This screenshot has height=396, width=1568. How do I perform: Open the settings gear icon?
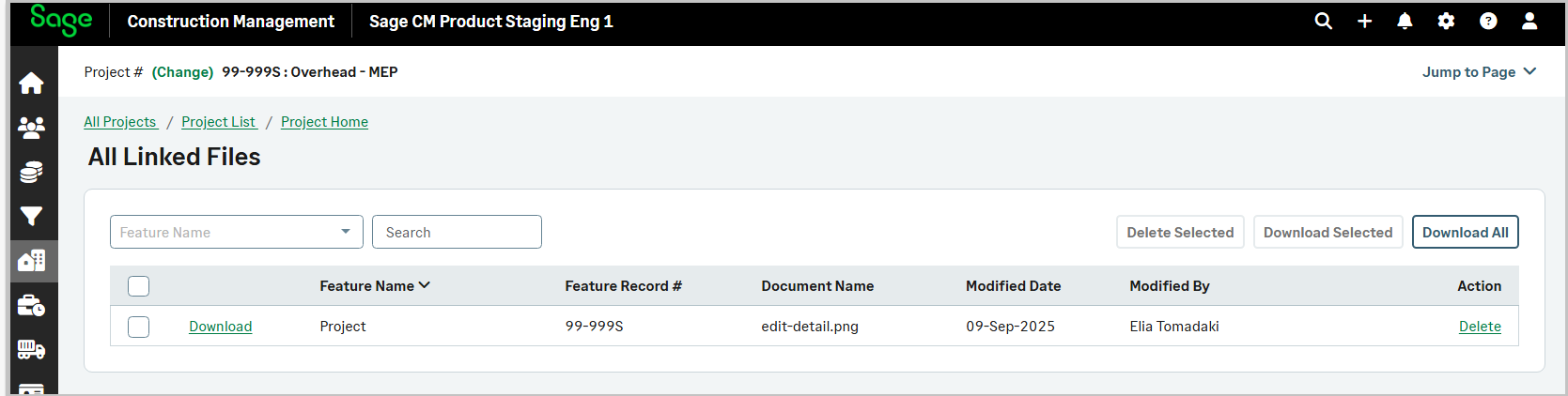pos(1446,21)
